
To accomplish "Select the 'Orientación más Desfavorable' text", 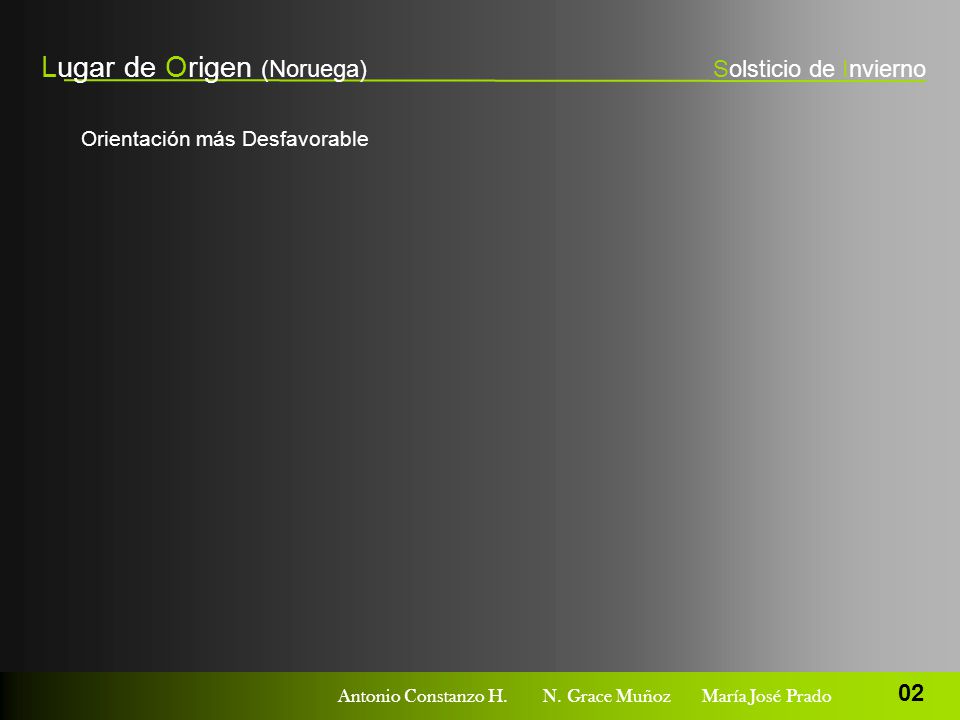I will click(x=225, y=139).
